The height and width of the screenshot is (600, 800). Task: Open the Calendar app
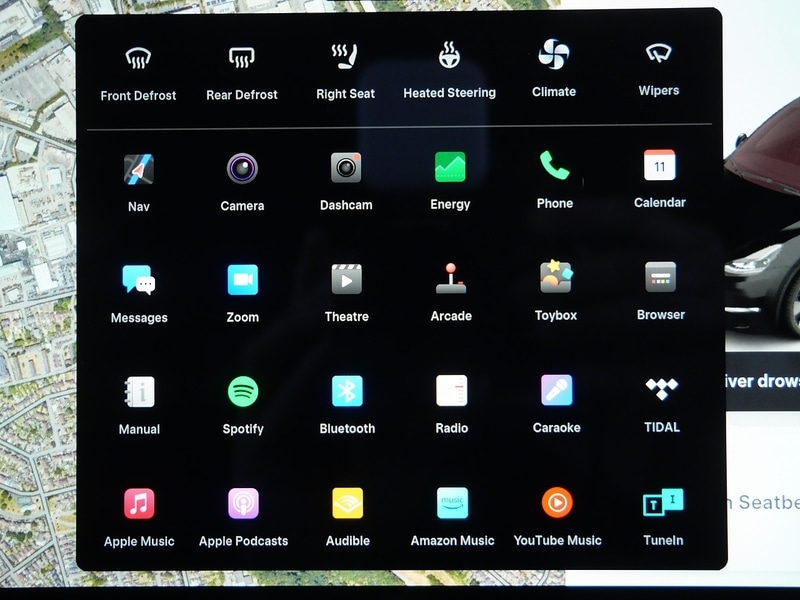(x=660, y=165)
